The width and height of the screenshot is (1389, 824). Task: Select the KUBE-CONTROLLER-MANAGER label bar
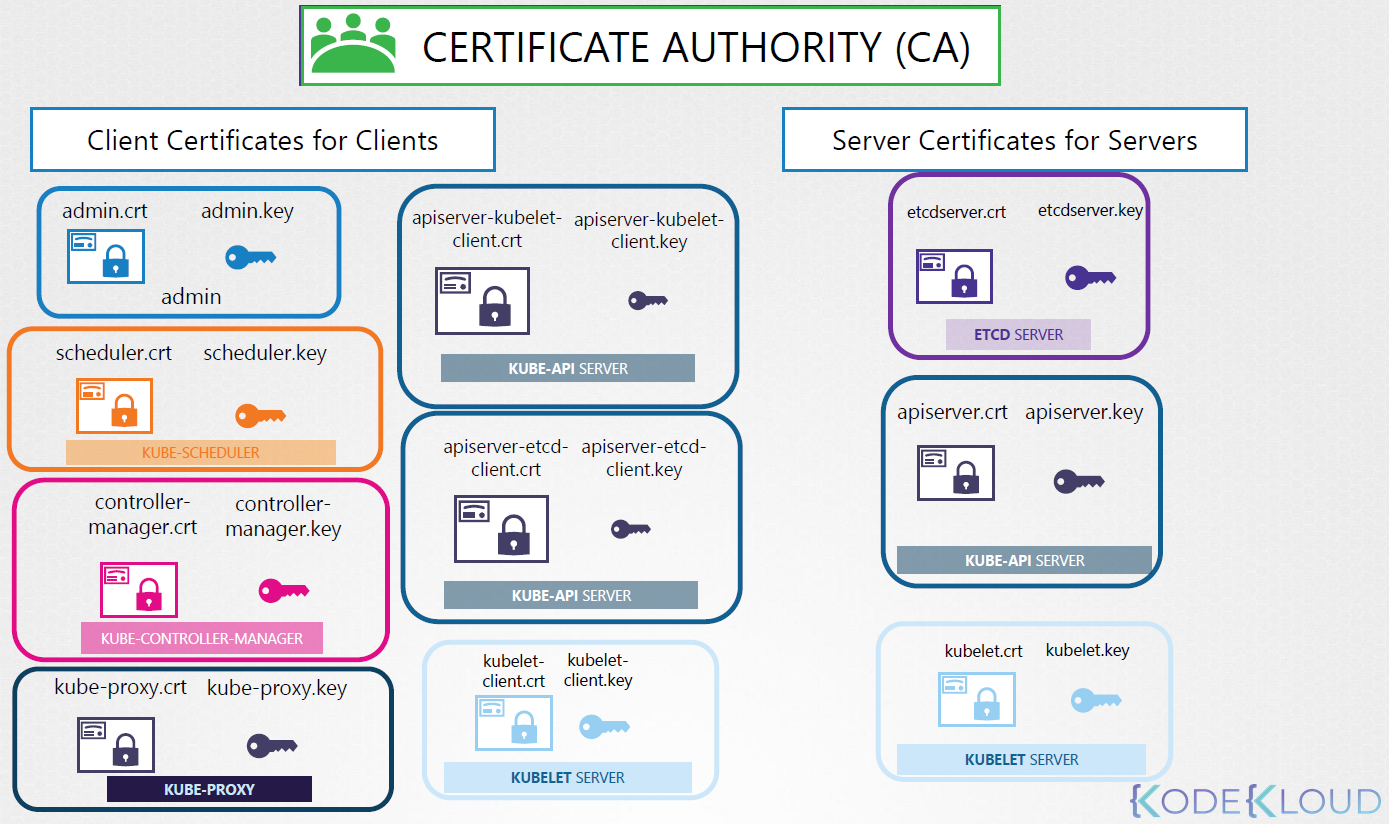(x=202, y=638)
